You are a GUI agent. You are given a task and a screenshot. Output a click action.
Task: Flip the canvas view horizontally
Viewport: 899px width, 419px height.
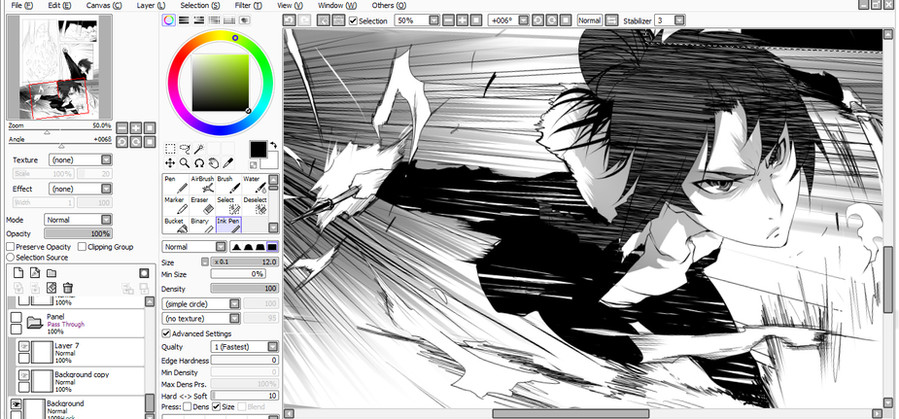pyautogui.click(x=611, y=20)
